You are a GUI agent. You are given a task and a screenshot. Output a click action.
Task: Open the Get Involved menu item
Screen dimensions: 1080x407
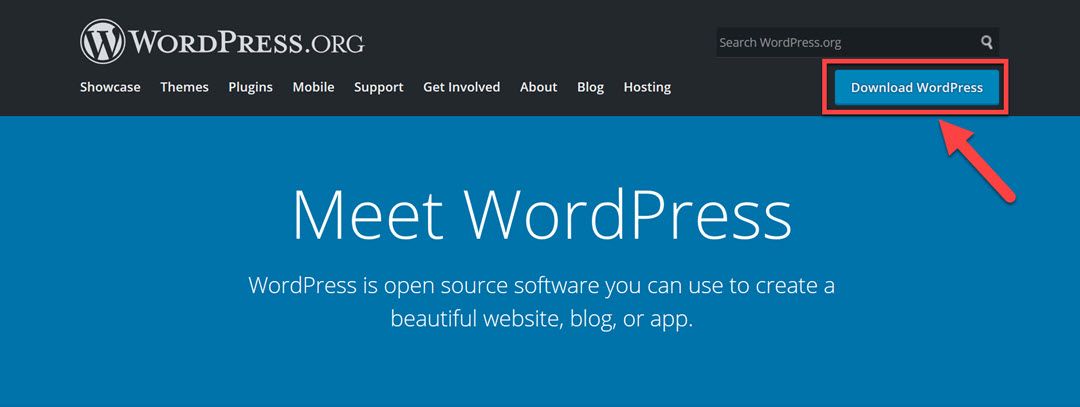coord(461,87)
